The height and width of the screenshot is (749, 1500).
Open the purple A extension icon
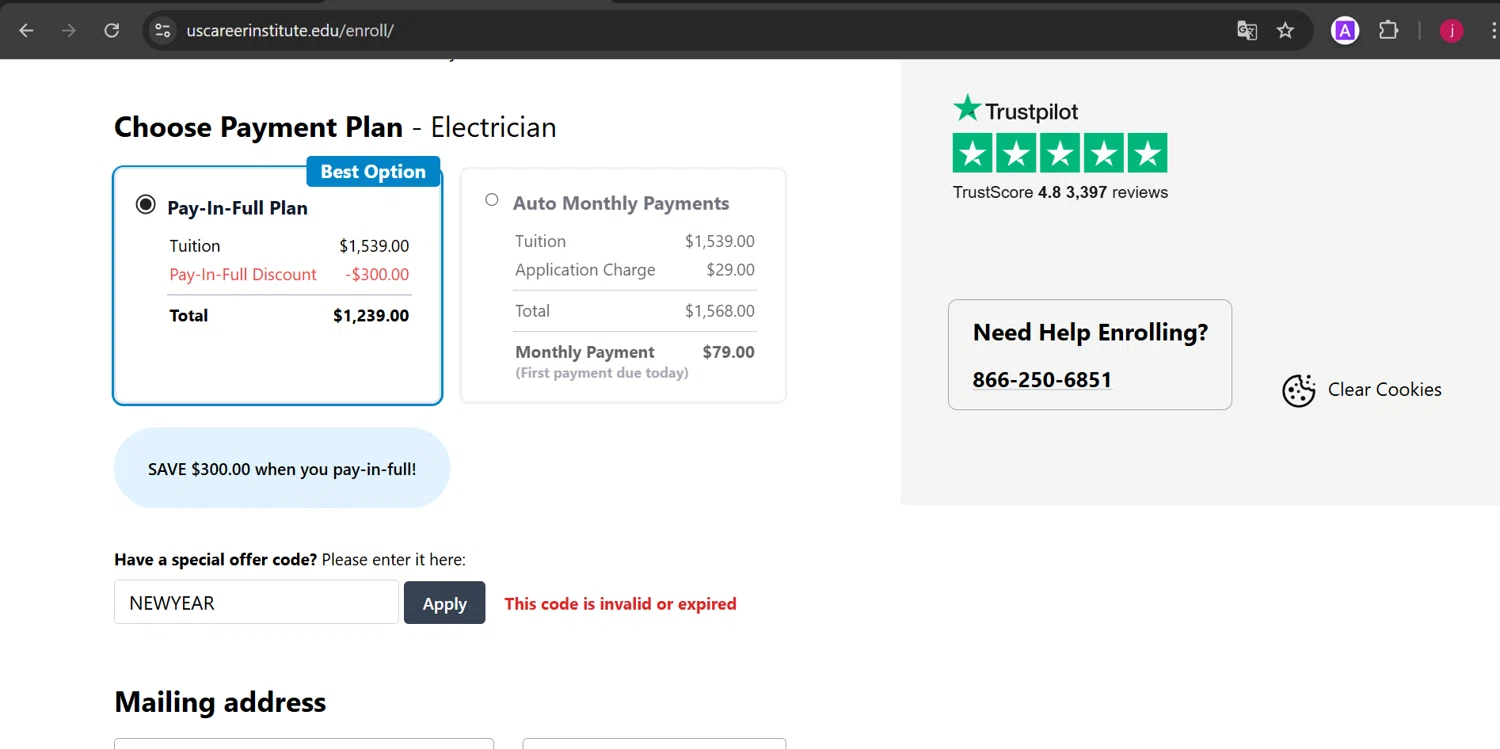click(x=1345, y=31)
